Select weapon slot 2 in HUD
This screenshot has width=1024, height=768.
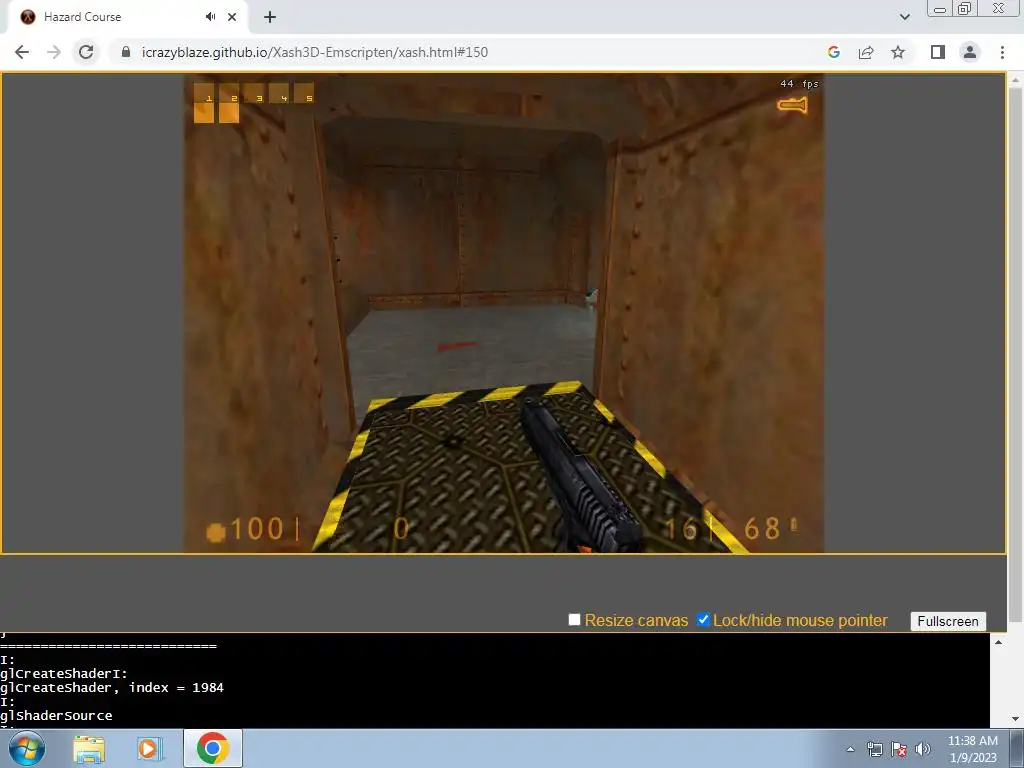coord(229,93)
